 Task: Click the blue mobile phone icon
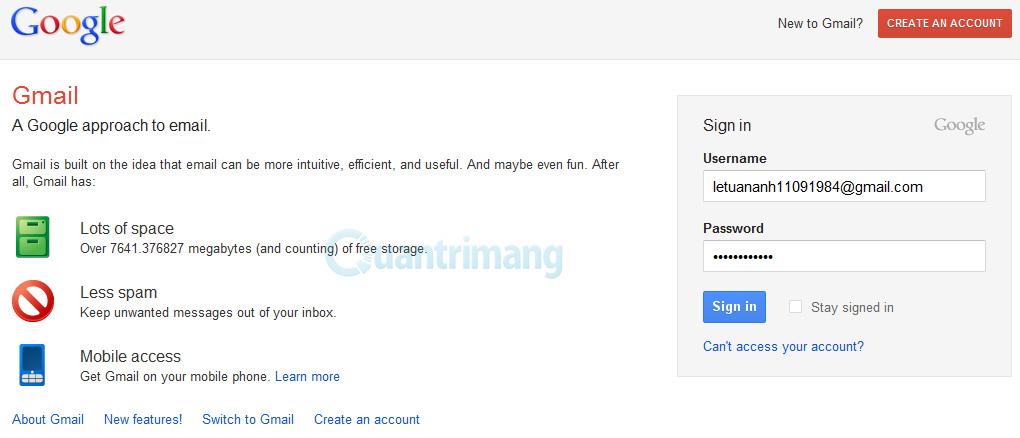[32, 365]
